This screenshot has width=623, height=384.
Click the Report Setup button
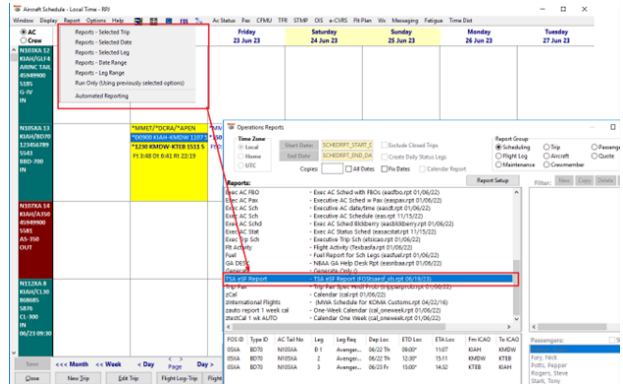point(493,180)
